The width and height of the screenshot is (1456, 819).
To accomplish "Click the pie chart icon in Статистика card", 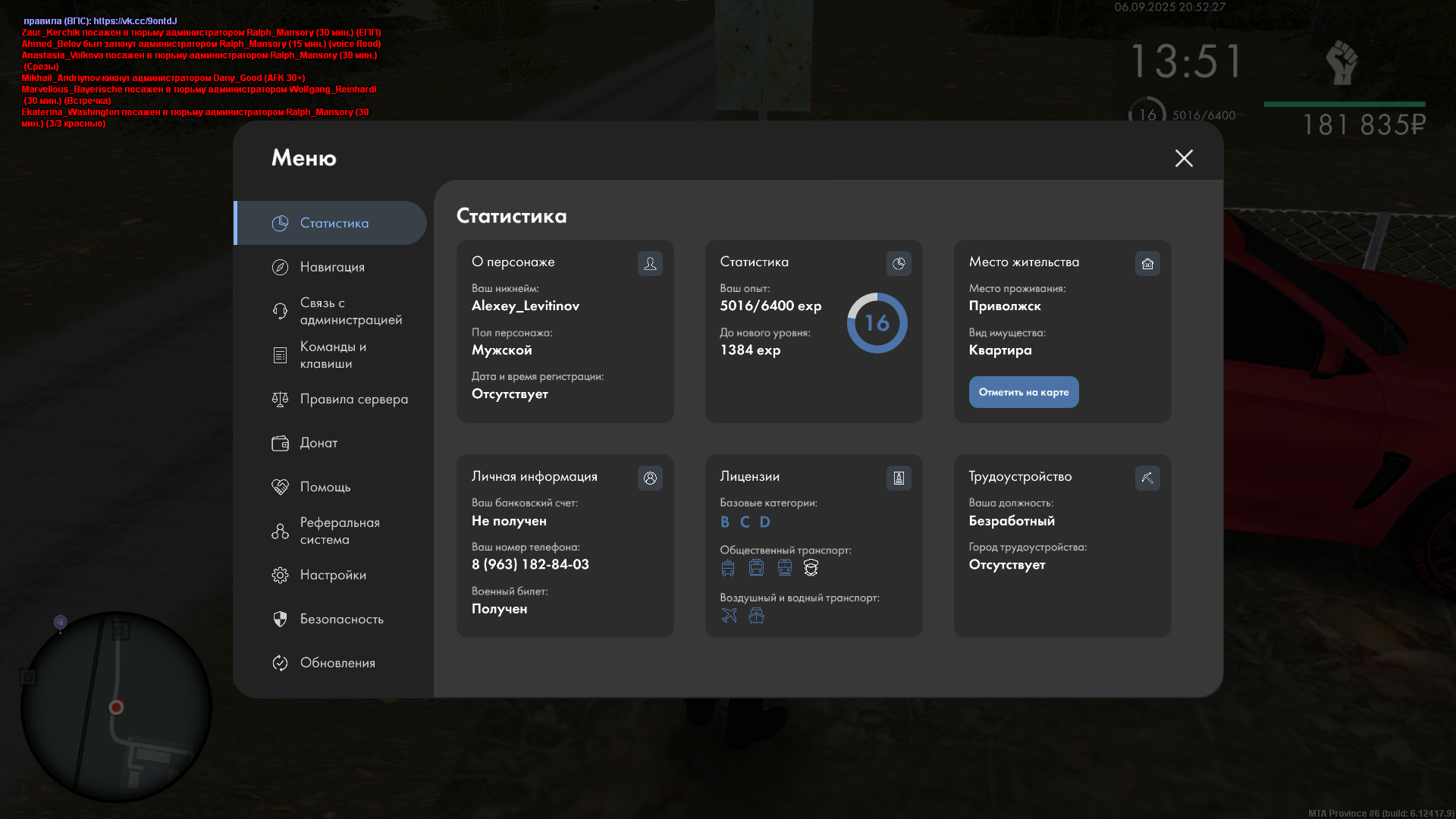I will (899, 263).
